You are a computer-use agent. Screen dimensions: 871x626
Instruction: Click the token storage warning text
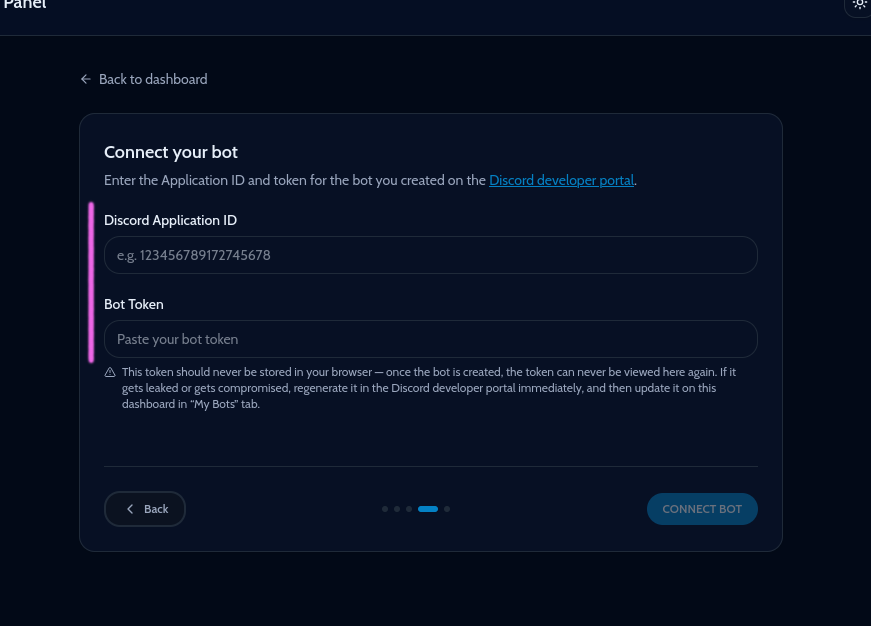[x=429, y=388]
